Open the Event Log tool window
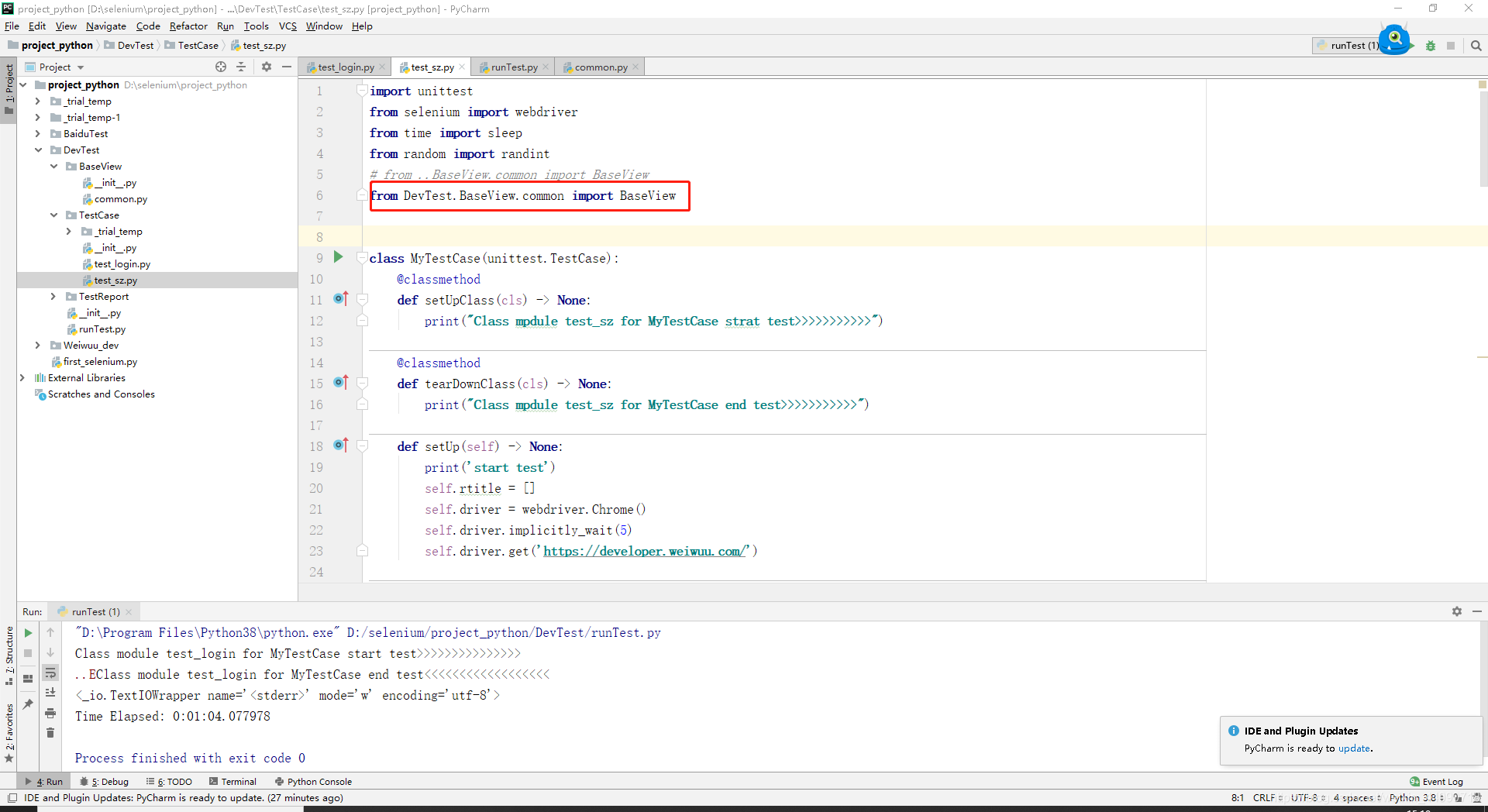 click(1436, 782)
